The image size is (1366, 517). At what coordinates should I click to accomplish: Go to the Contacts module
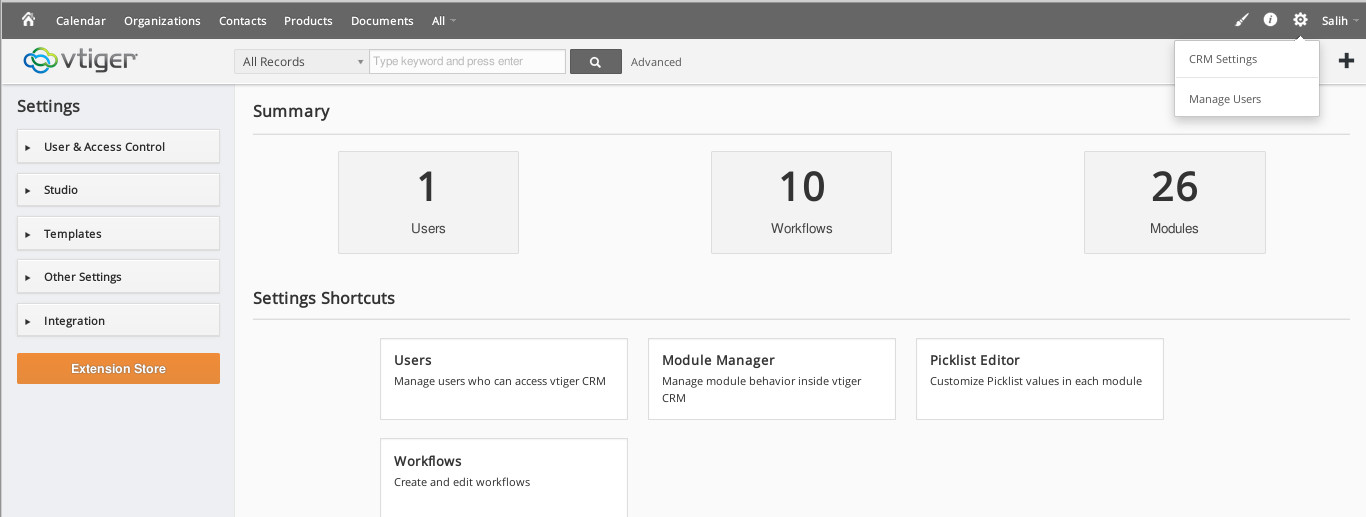coord(243,20)
